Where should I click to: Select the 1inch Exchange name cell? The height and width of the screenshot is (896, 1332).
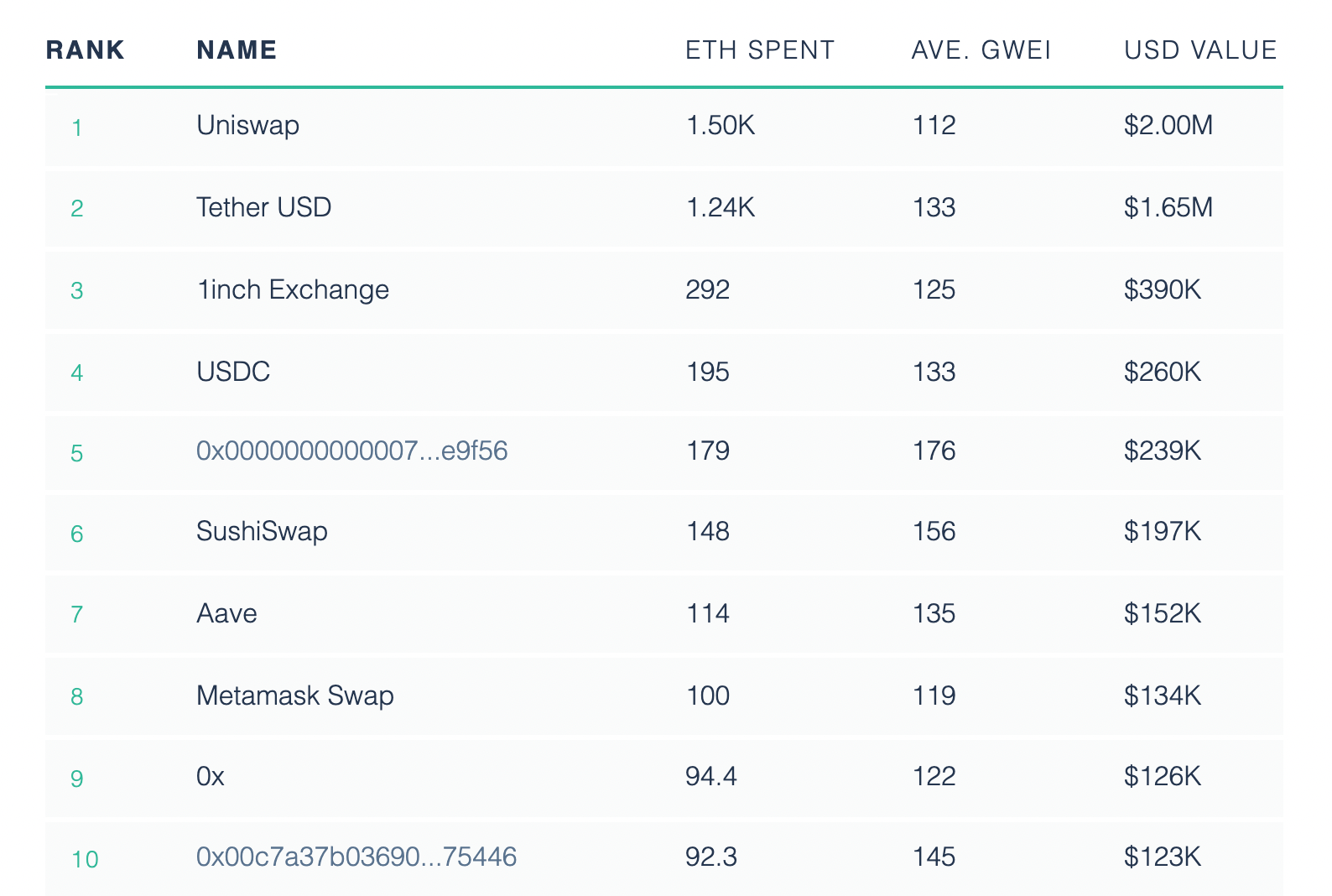click(293, 289)
